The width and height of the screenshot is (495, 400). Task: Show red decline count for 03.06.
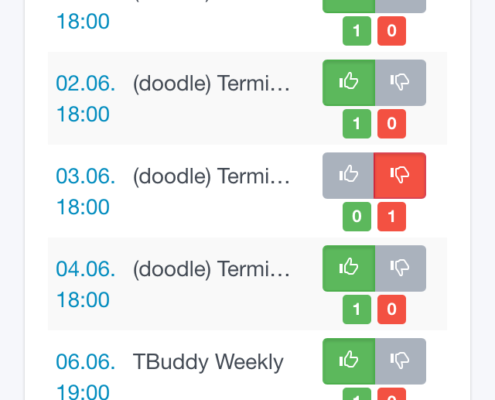tap(392, 217)
